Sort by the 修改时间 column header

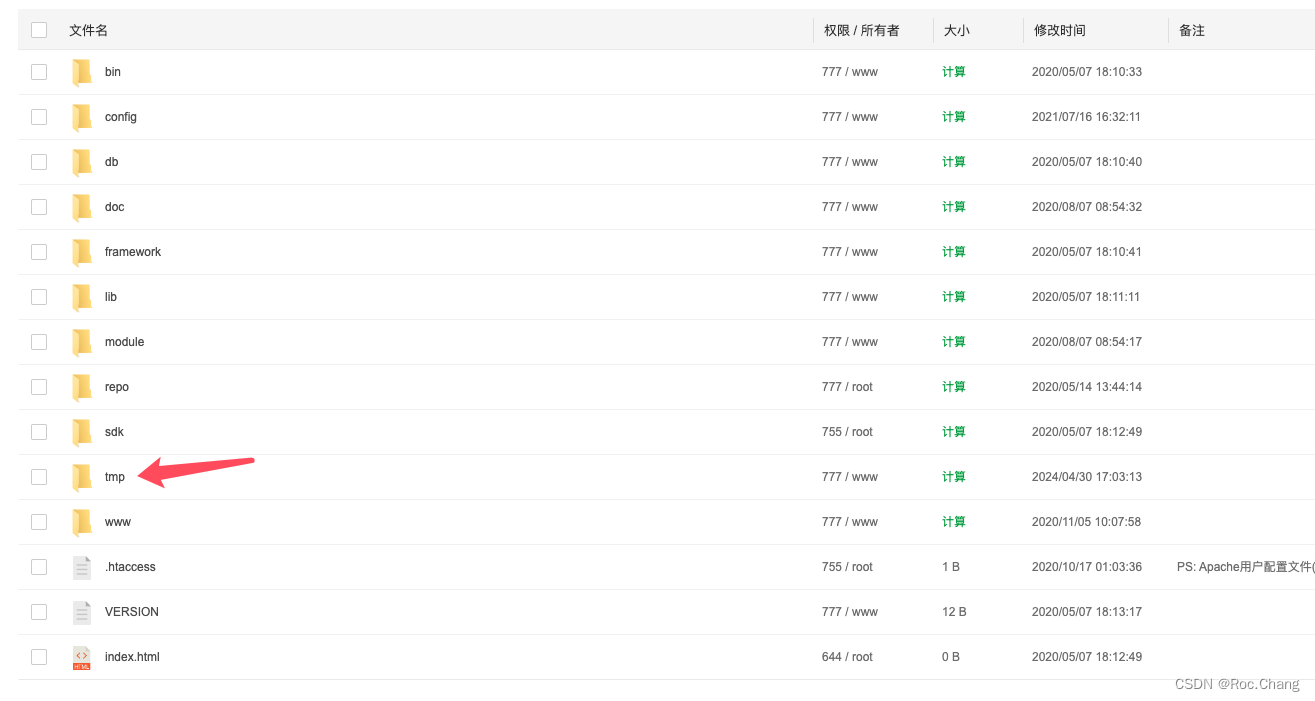[1060, 31]
